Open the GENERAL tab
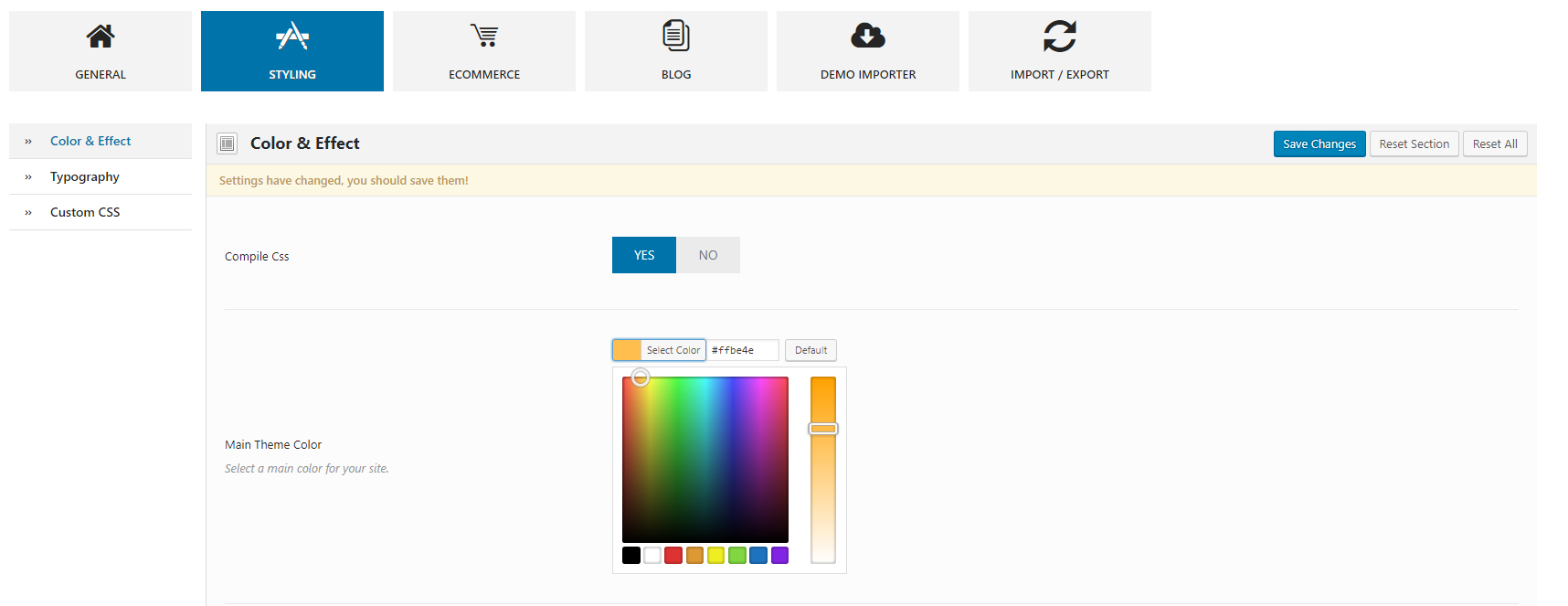 click(x=101, y=51)
